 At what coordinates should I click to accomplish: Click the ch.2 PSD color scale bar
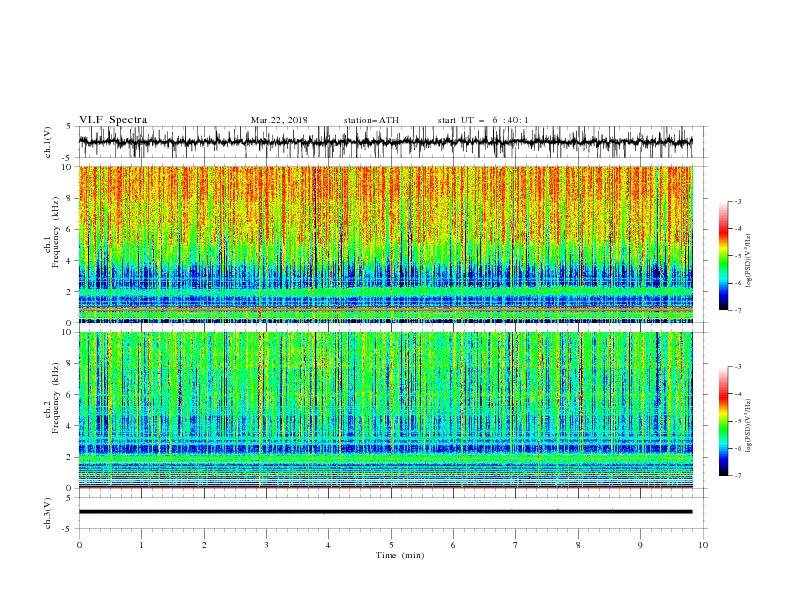(x=724, y=421)
